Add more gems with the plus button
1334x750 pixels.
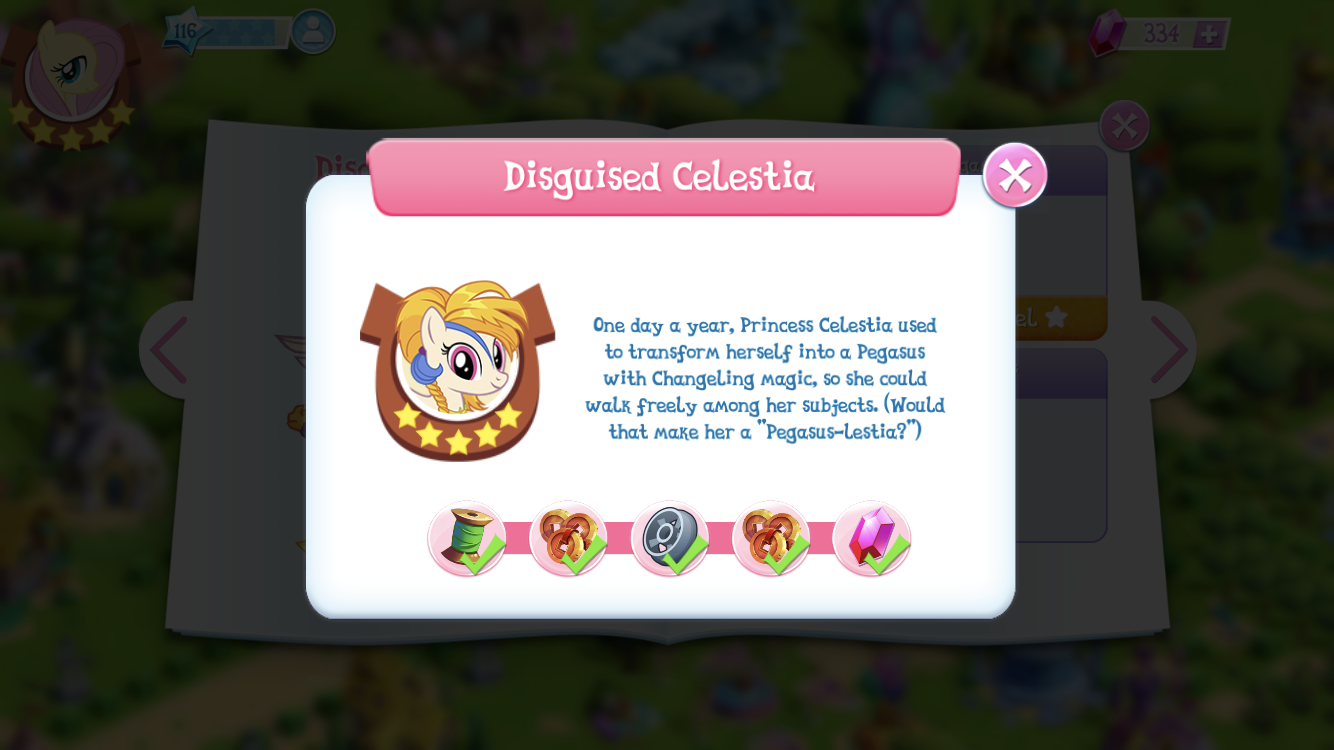point(1210,34)
